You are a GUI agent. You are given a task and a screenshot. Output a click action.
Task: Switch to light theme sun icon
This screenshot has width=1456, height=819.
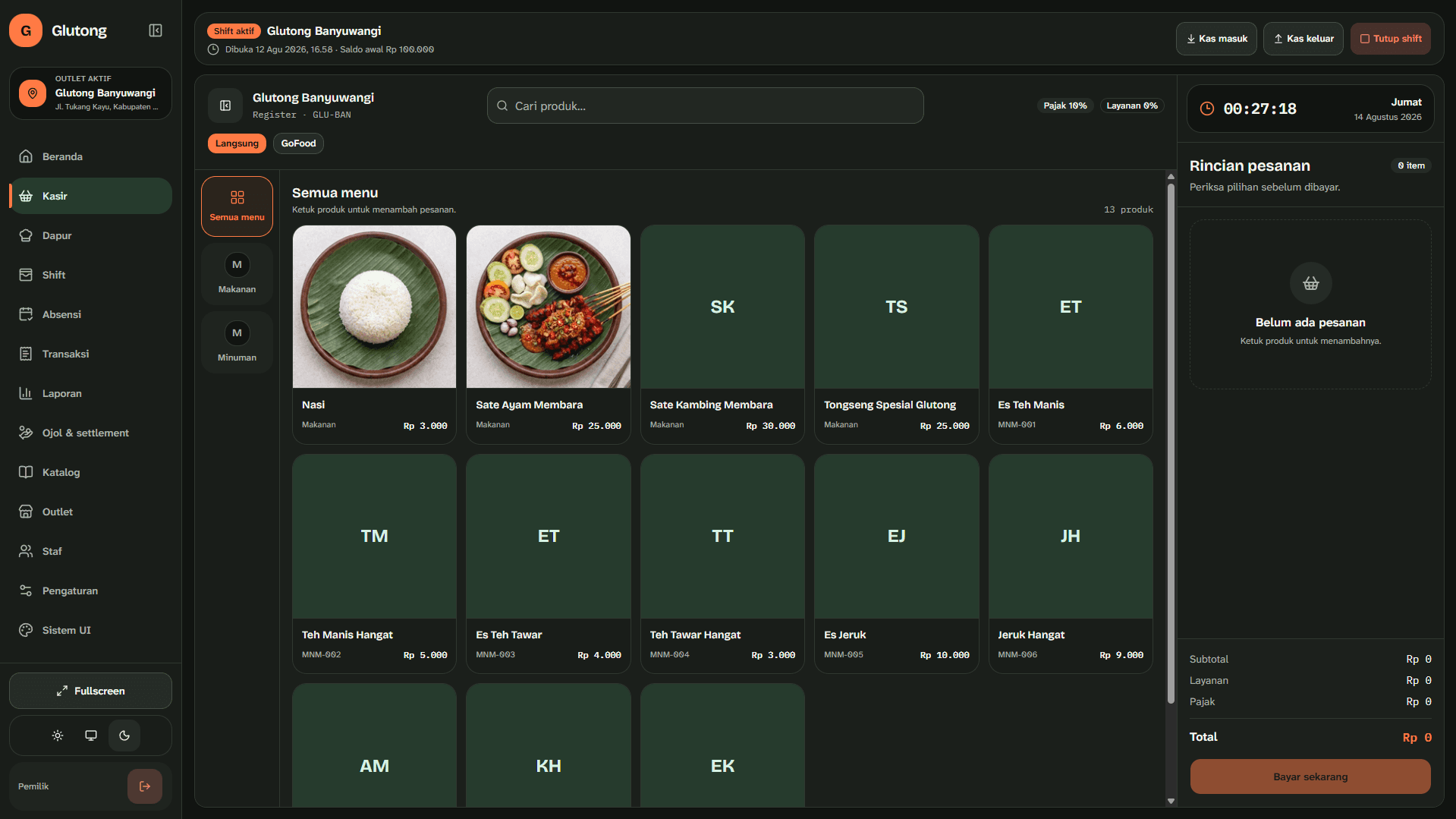(x=58, y=736)
